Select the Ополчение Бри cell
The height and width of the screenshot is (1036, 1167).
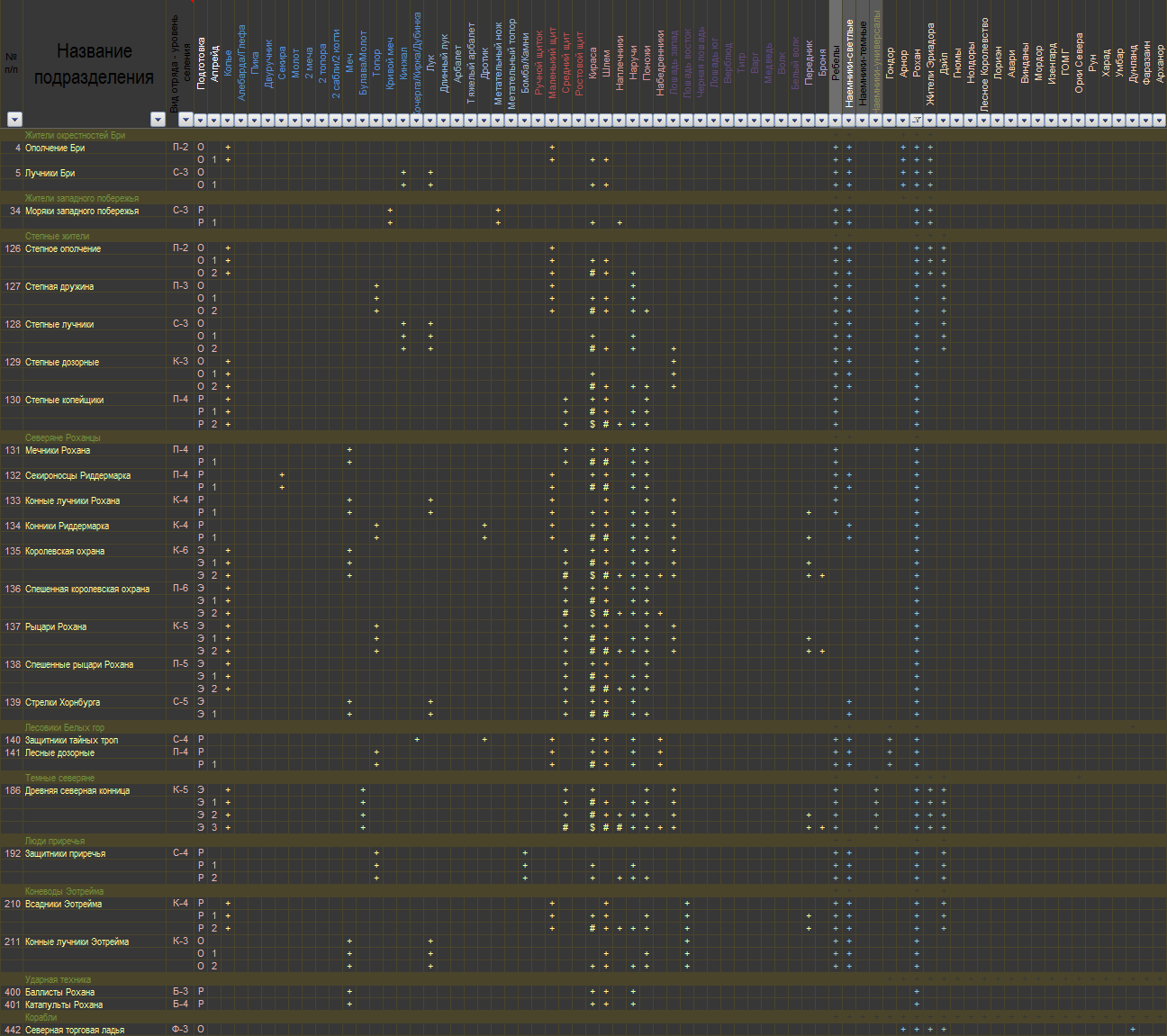click(x=94, y=148)
